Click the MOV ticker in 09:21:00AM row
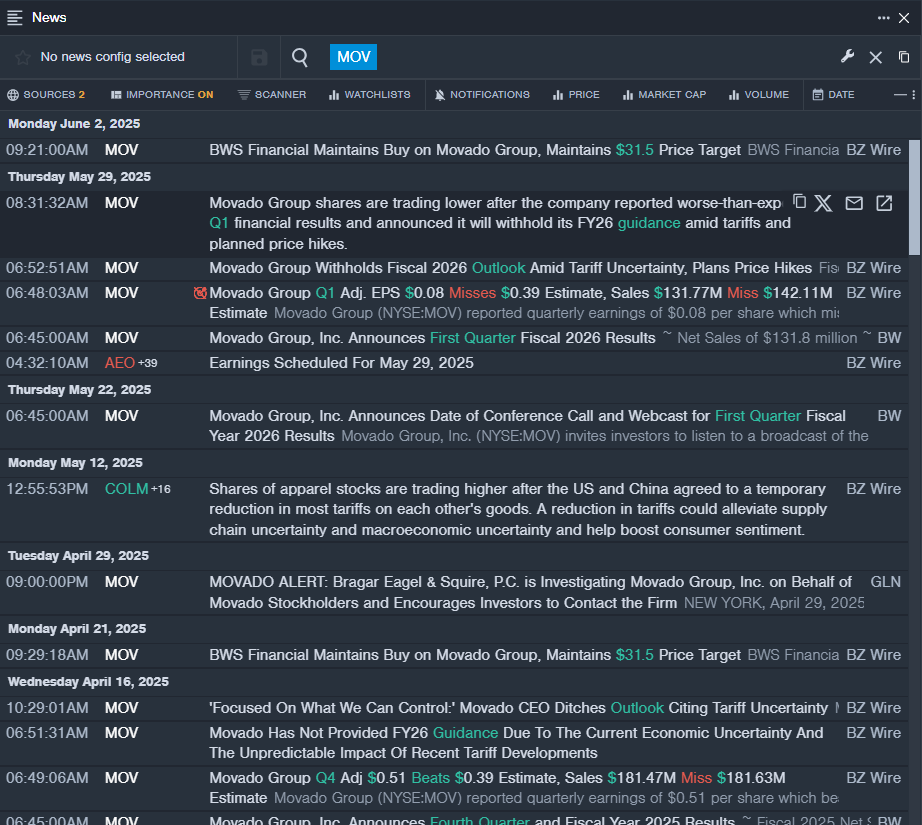 coord(122,150)
